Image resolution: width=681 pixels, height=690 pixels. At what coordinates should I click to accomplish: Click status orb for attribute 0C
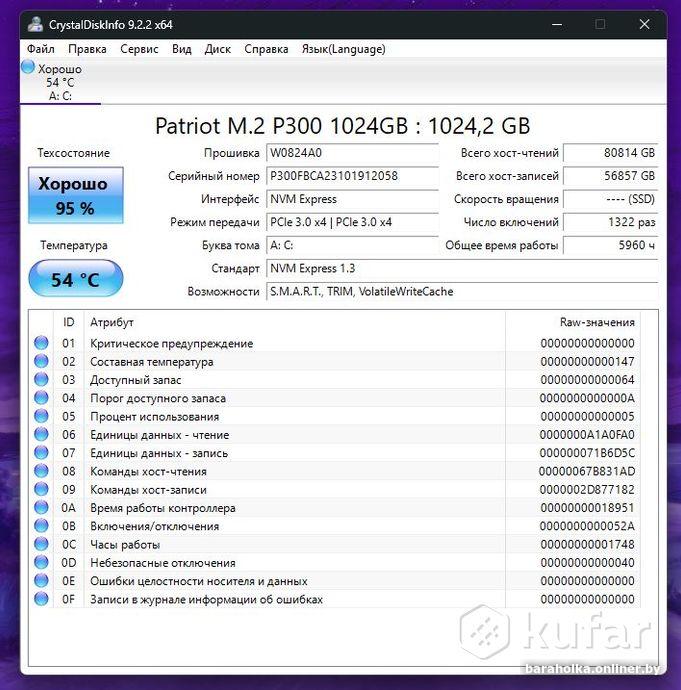click(41, 544)
